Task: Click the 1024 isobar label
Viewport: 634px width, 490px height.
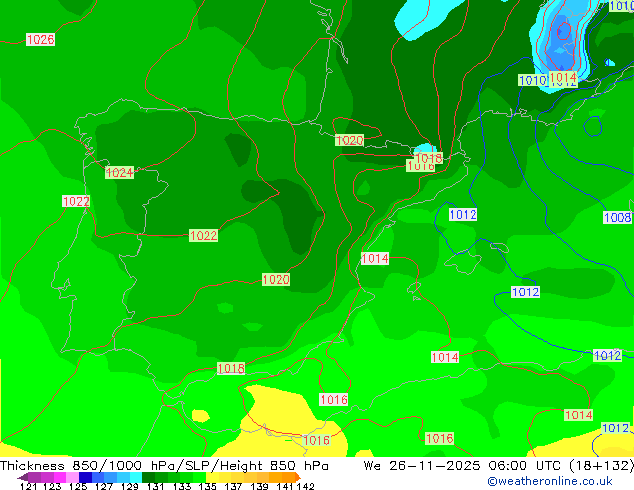Action: (x=119, y=173)
